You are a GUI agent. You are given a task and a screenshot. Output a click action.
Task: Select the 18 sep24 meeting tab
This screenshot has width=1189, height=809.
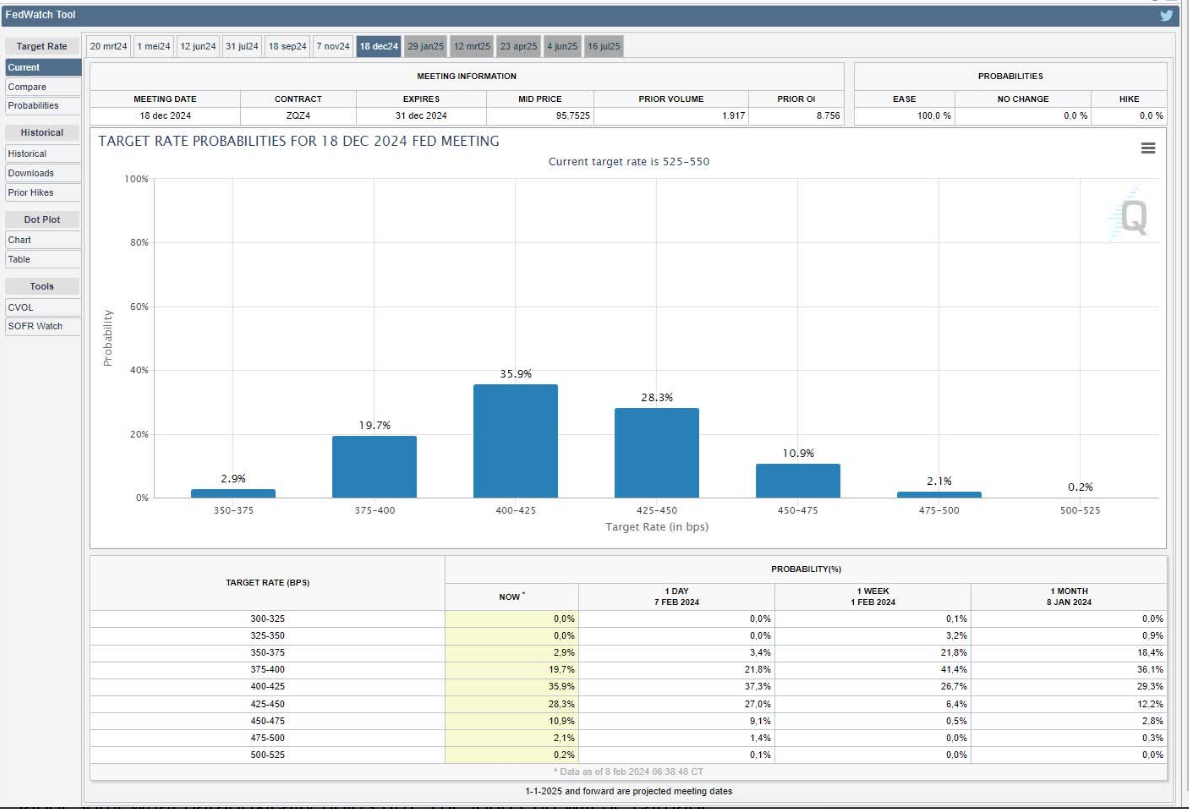coord(287,46)
